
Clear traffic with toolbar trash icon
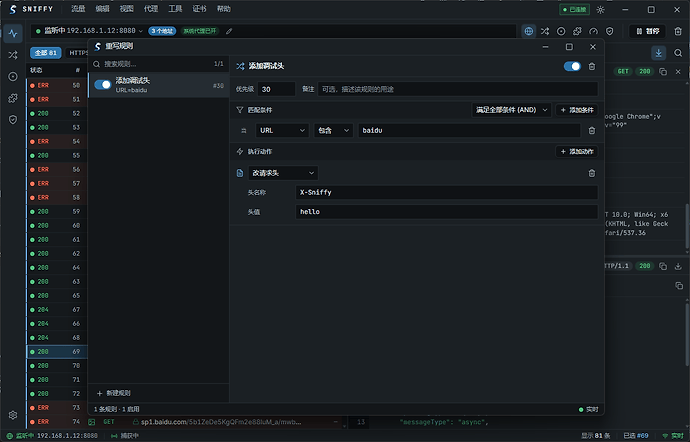[678, 31]
